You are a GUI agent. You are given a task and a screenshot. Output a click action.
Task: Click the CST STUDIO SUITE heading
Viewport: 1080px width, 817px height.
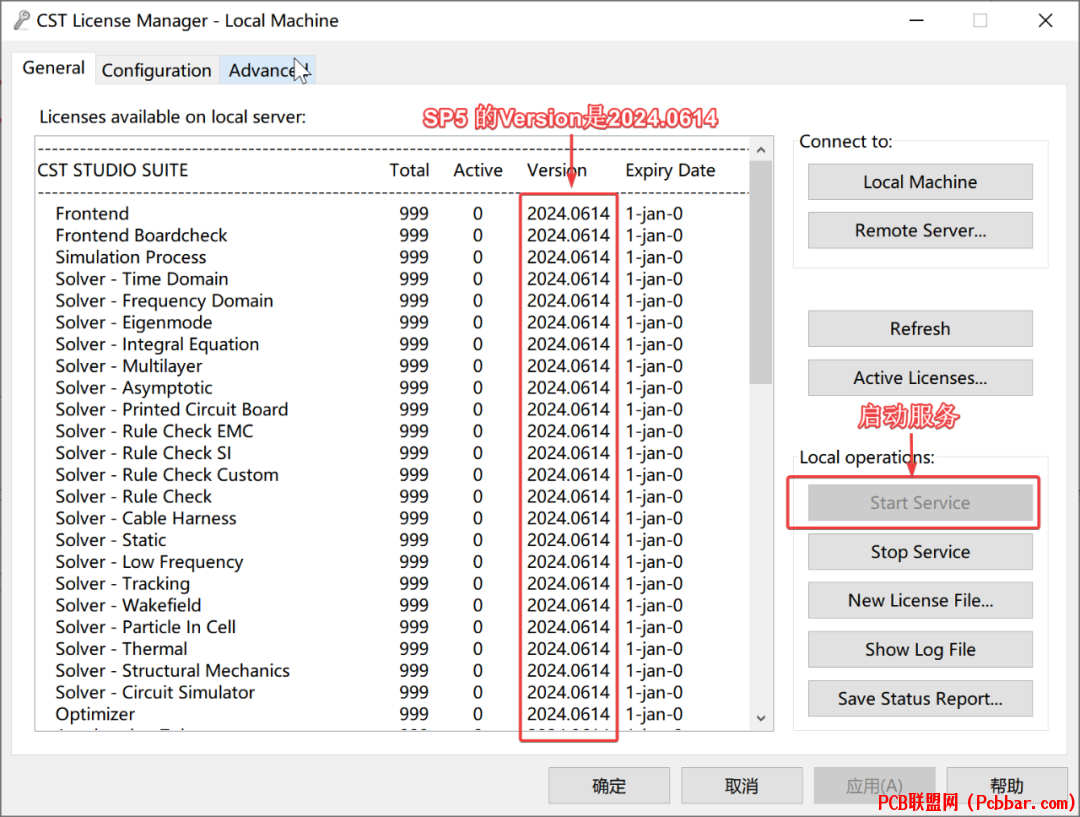pyautogui.click(x=113, y=170)
